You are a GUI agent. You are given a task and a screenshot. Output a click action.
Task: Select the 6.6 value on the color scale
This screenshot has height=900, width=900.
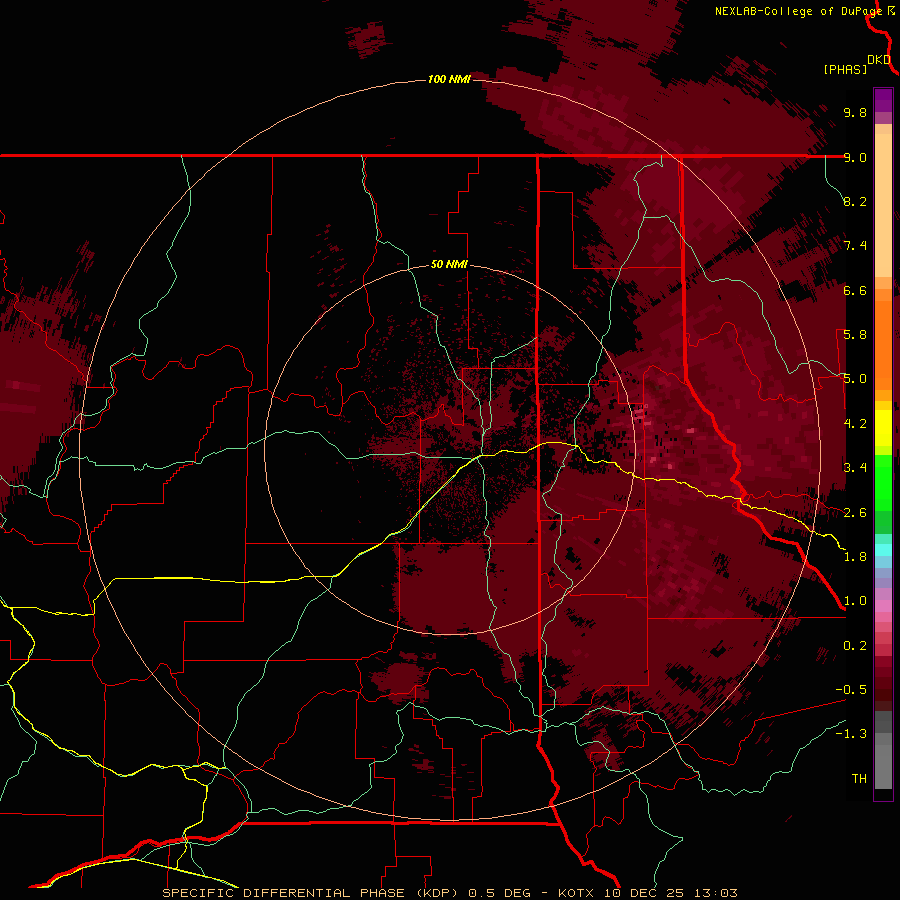[x=855, y=290]
